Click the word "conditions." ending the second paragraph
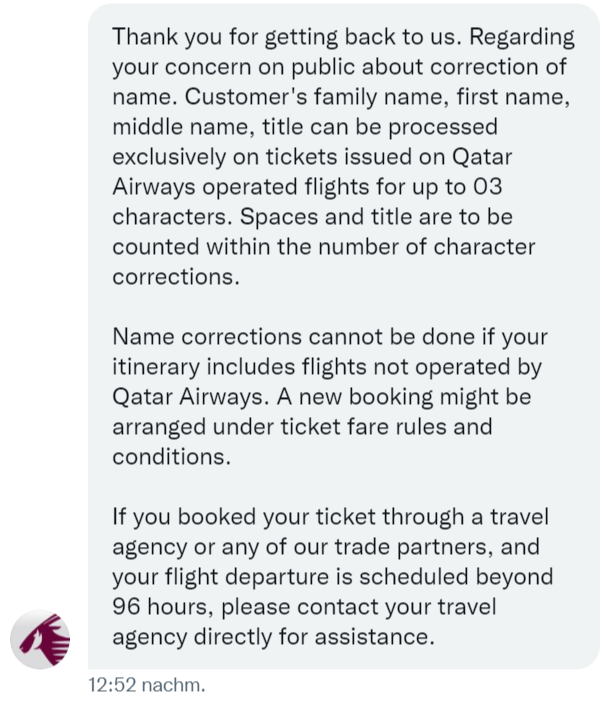The height and width of the screenshot is (702, 606). (171, 457)
